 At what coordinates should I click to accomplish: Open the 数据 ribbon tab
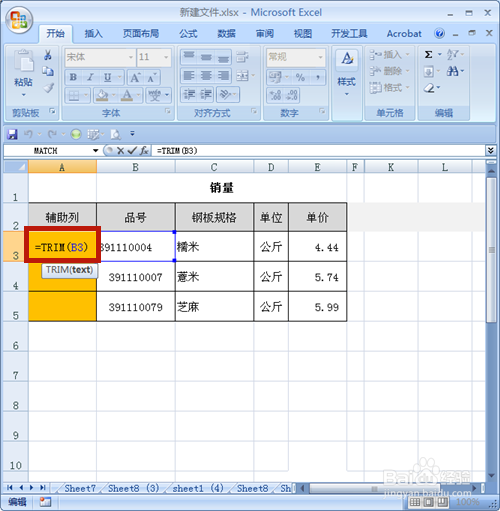coord(226,34)
